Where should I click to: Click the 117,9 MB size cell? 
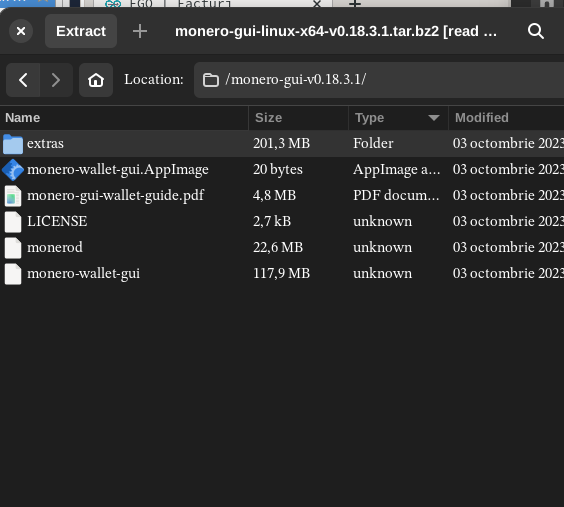(x=281, y=273)
